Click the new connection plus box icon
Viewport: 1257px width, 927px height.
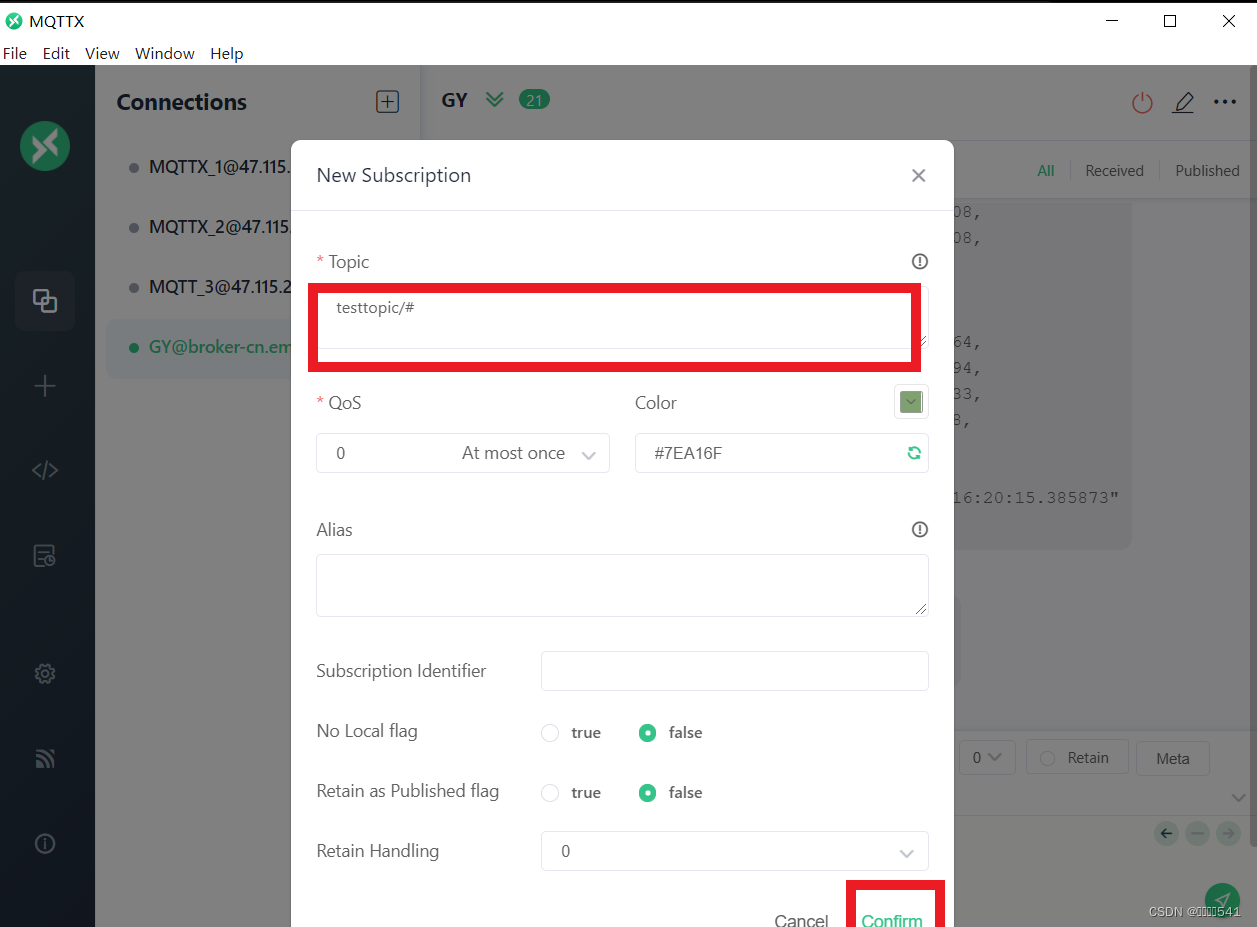pyautogui.click(x=387, y=101)
